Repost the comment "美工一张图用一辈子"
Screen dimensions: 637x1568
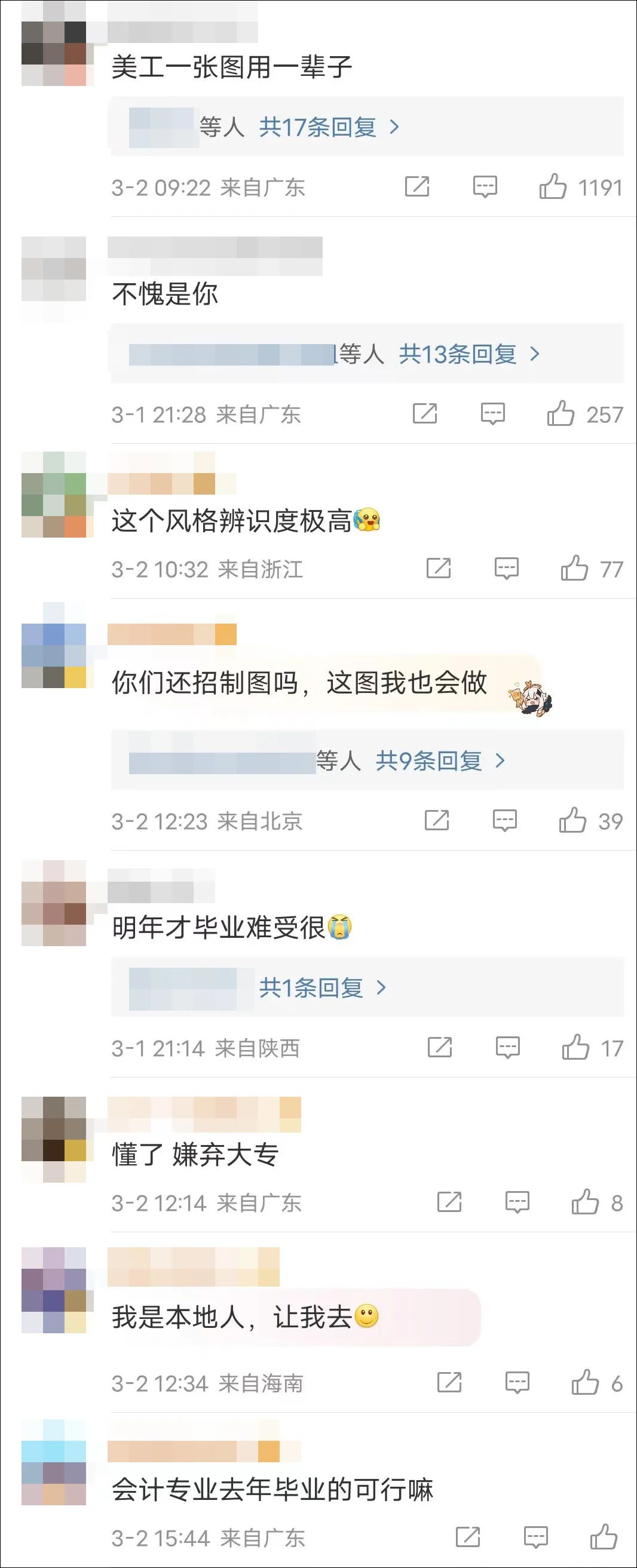coord(417,186)
